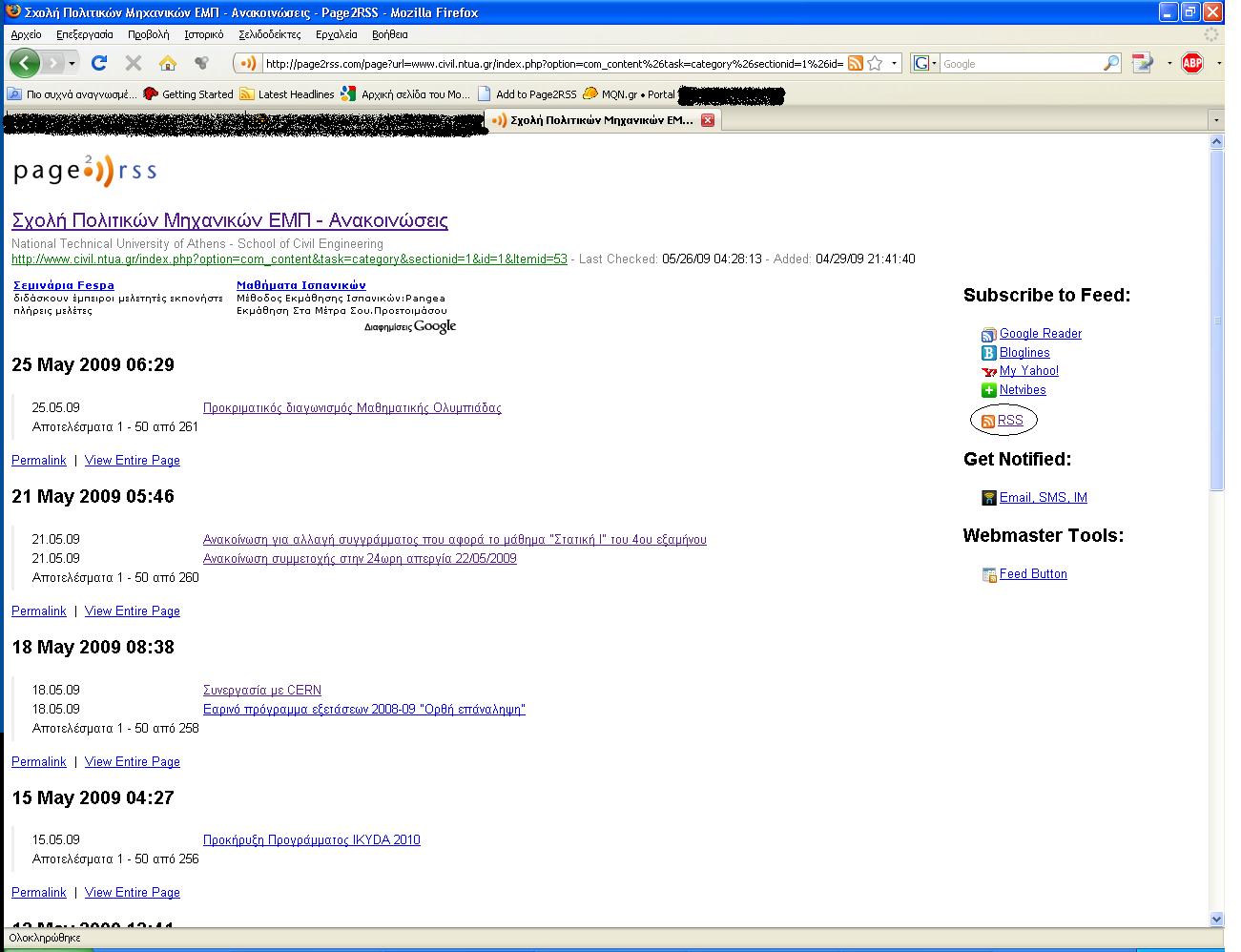Click the RSS feed icon in address bar
The width and height of the screenshot is (1241, 952).
[855, 64]
